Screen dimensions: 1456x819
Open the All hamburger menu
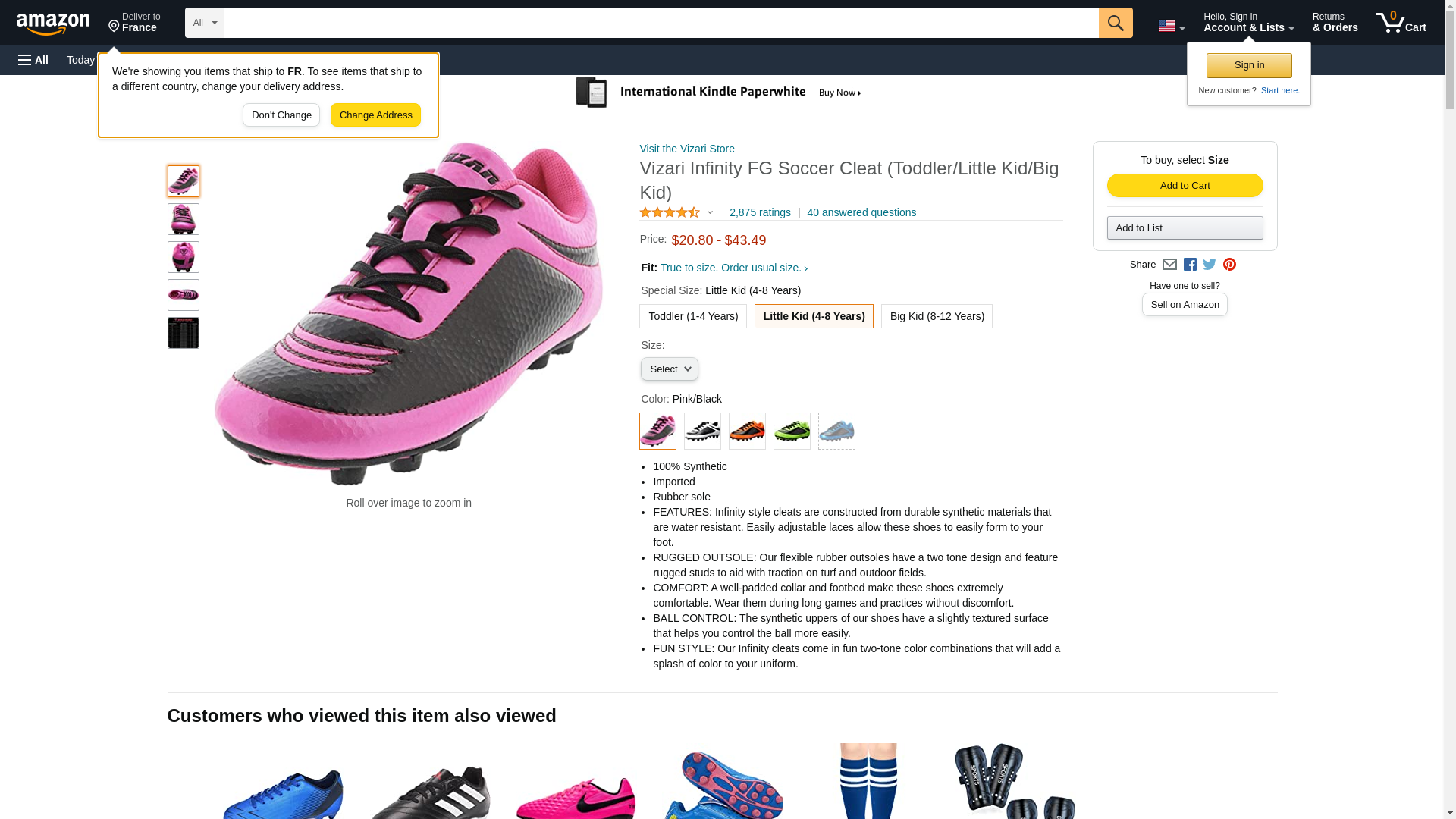pos(33,60)
